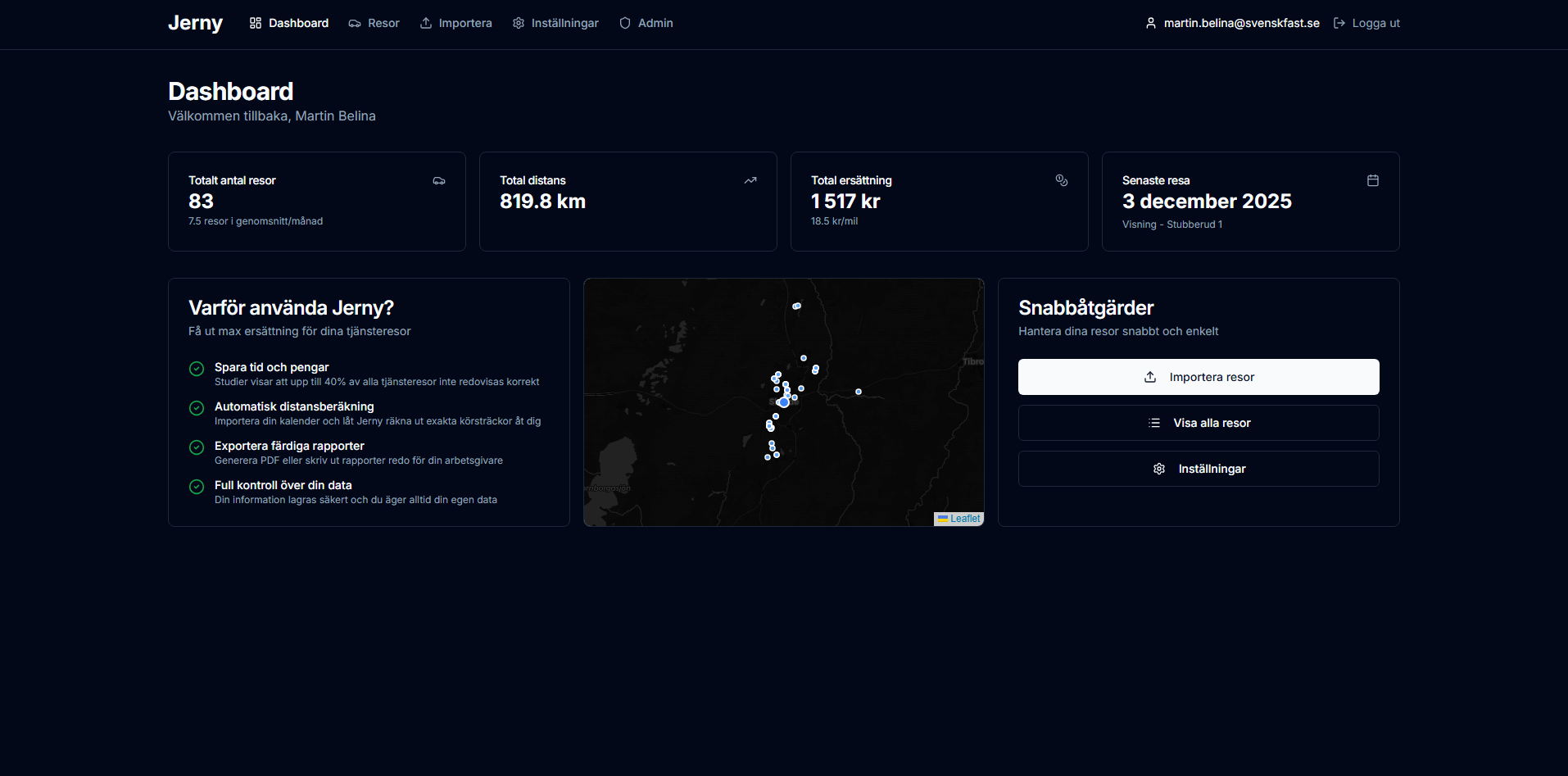Open the Importera nav item

coord(455,23)
